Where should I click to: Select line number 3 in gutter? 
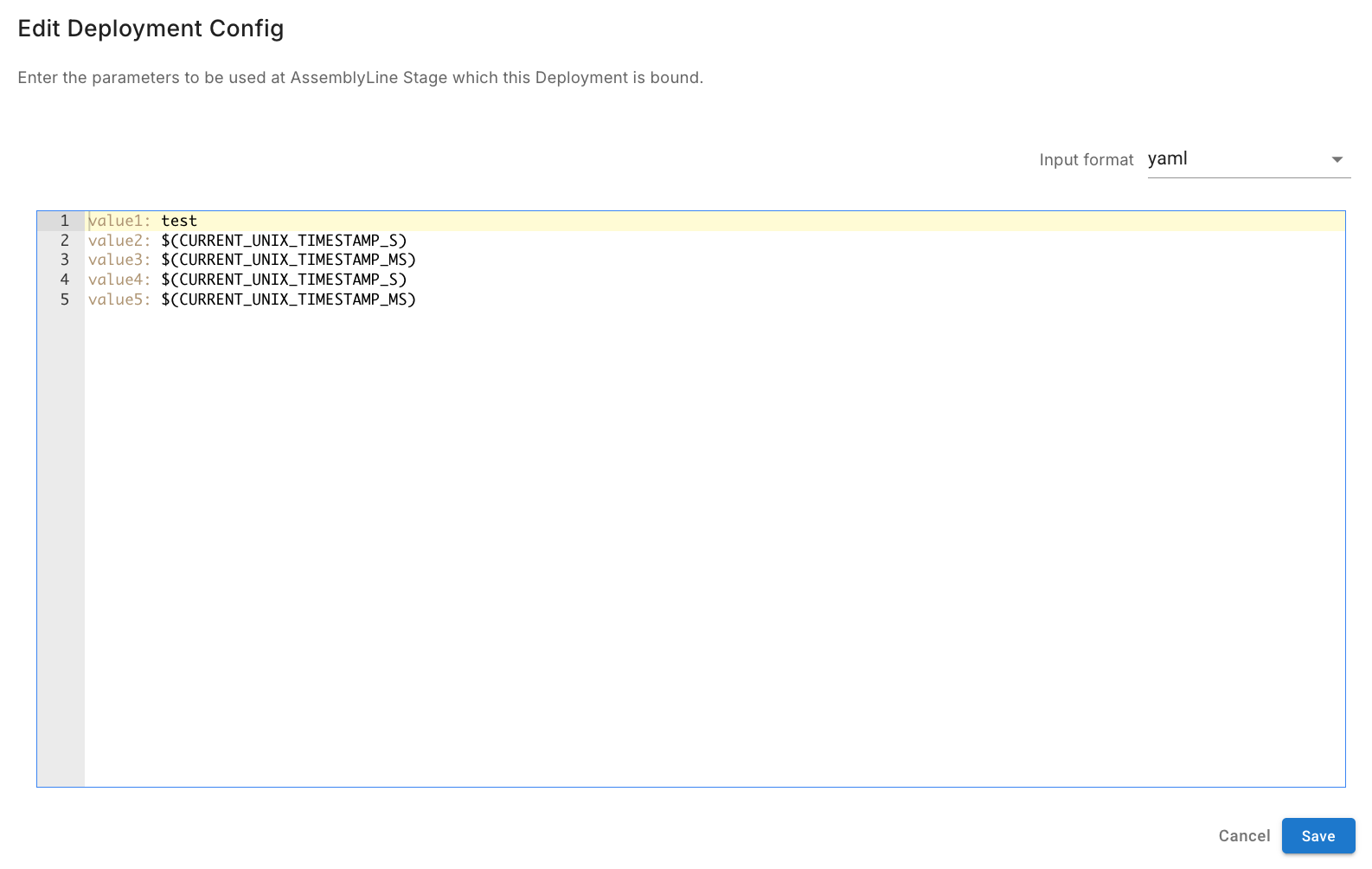[x=64, y=260]
